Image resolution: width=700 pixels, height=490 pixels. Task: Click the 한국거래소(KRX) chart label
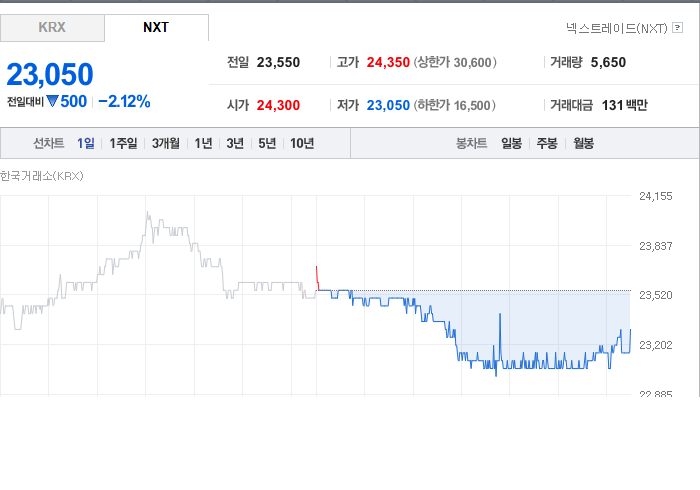42,176
